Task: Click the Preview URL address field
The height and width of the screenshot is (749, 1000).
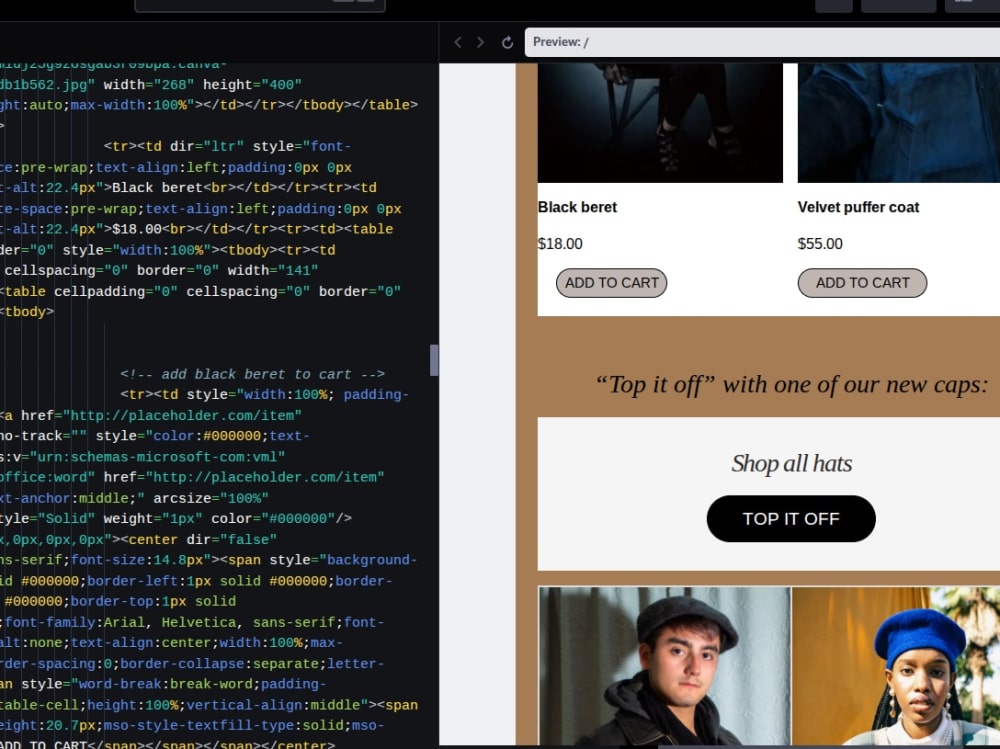Action: click(762, 42)
